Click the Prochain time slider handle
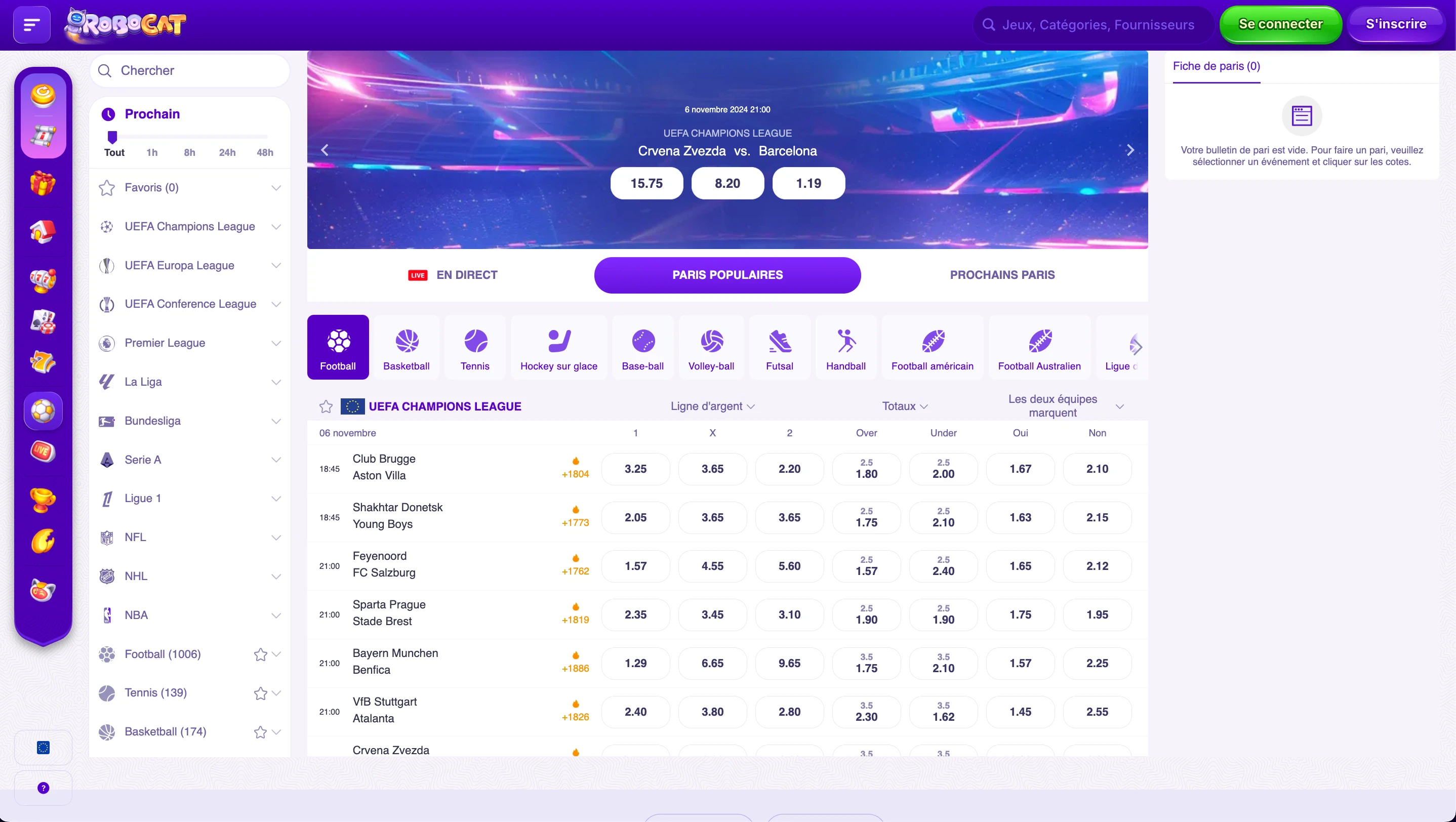This screenshot has width=1456, height=822. pyautogui.click(x=112, y=137)
